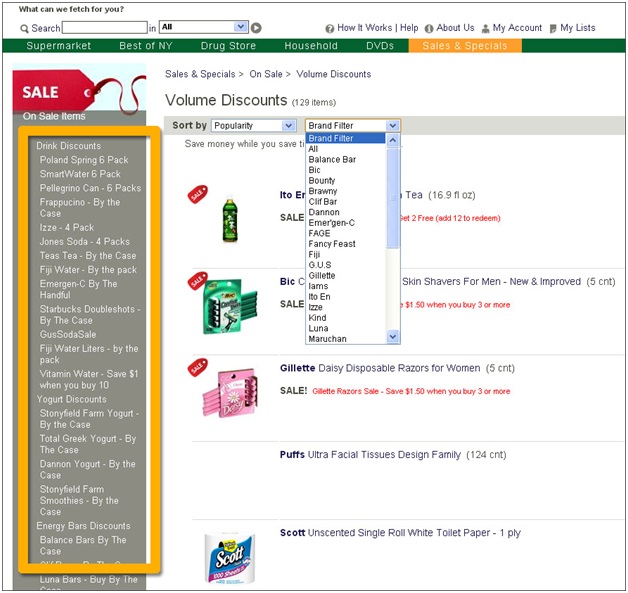Viewport: 628px width, 593px height.
Task: Open the Household tab
Action: pos(311,46)
